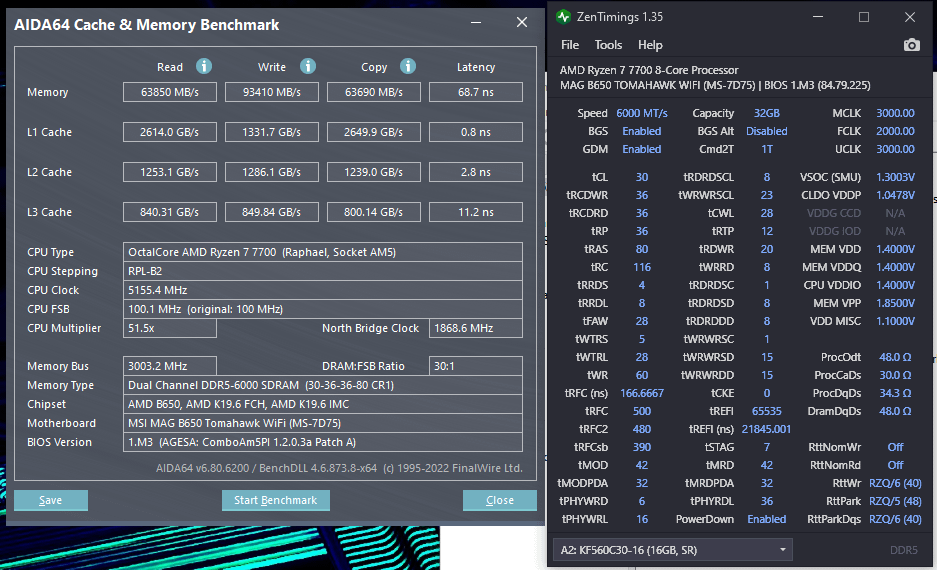Open the memory module A2 dropdown

pyautogui.click(x=673, y=550)
